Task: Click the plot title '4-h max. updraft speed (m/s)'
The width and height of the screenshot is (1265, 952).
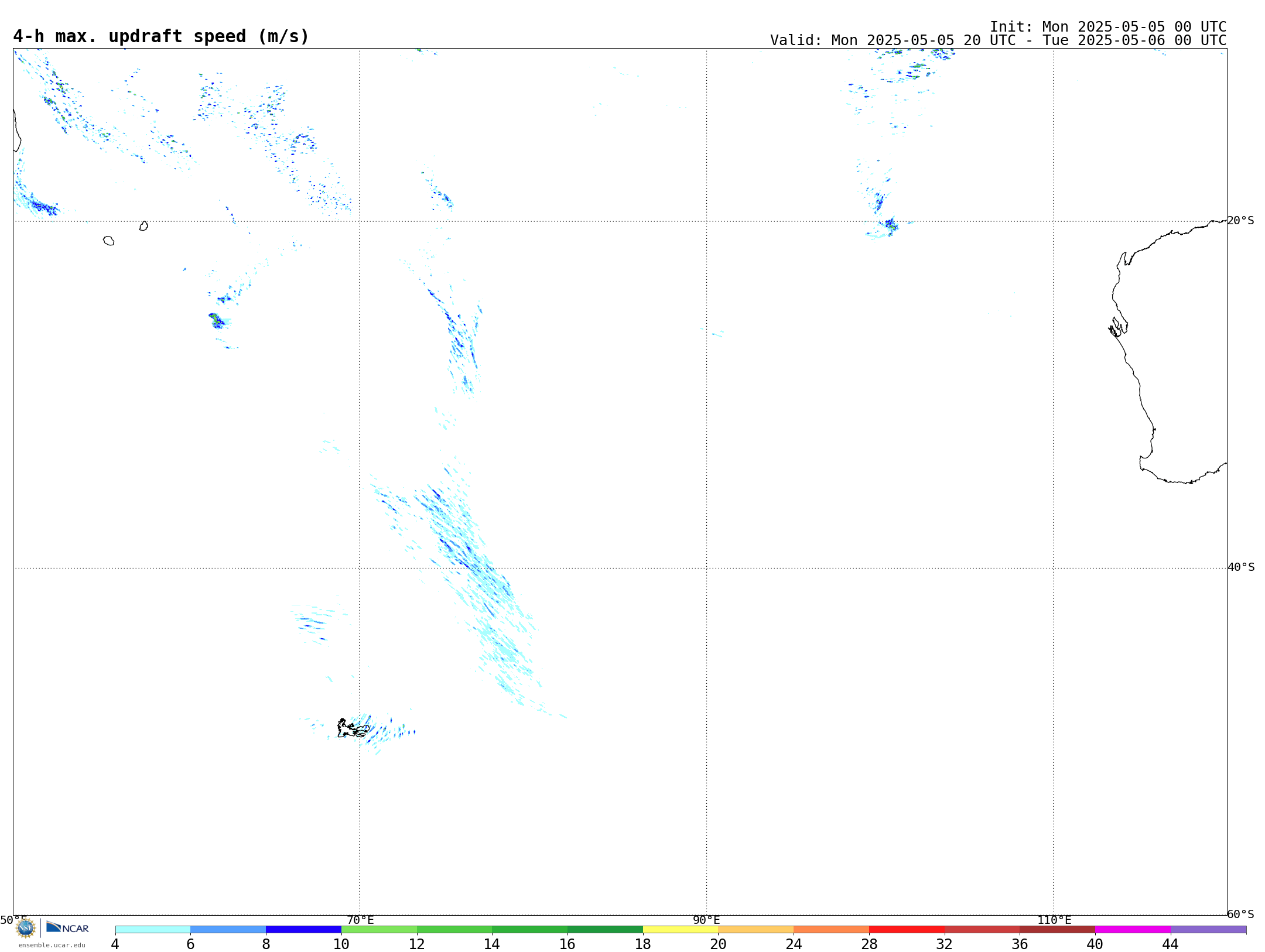Action: coord(161,36)
